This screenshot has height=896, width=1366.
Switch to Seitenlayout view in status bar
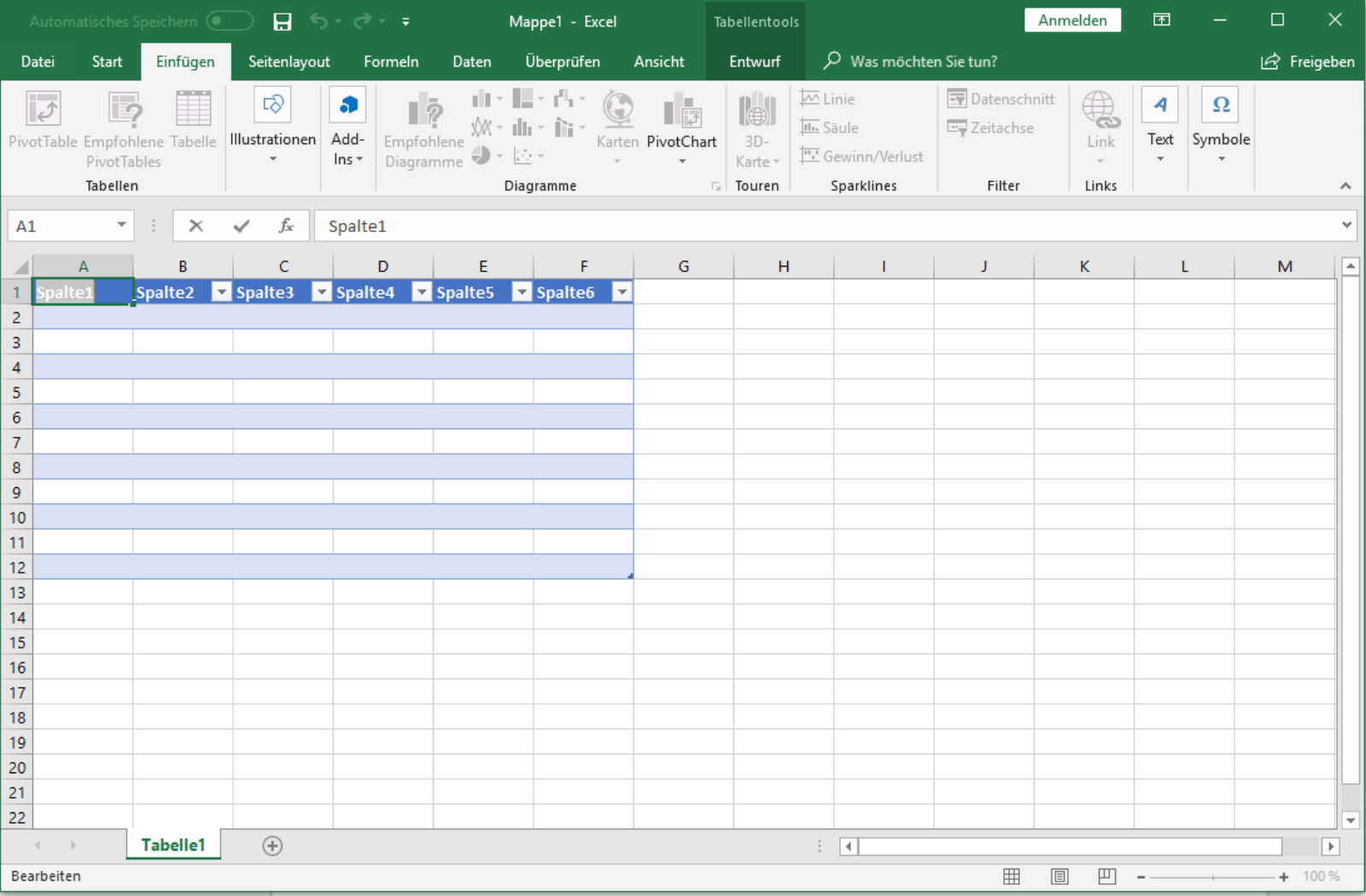point(1060,876)
